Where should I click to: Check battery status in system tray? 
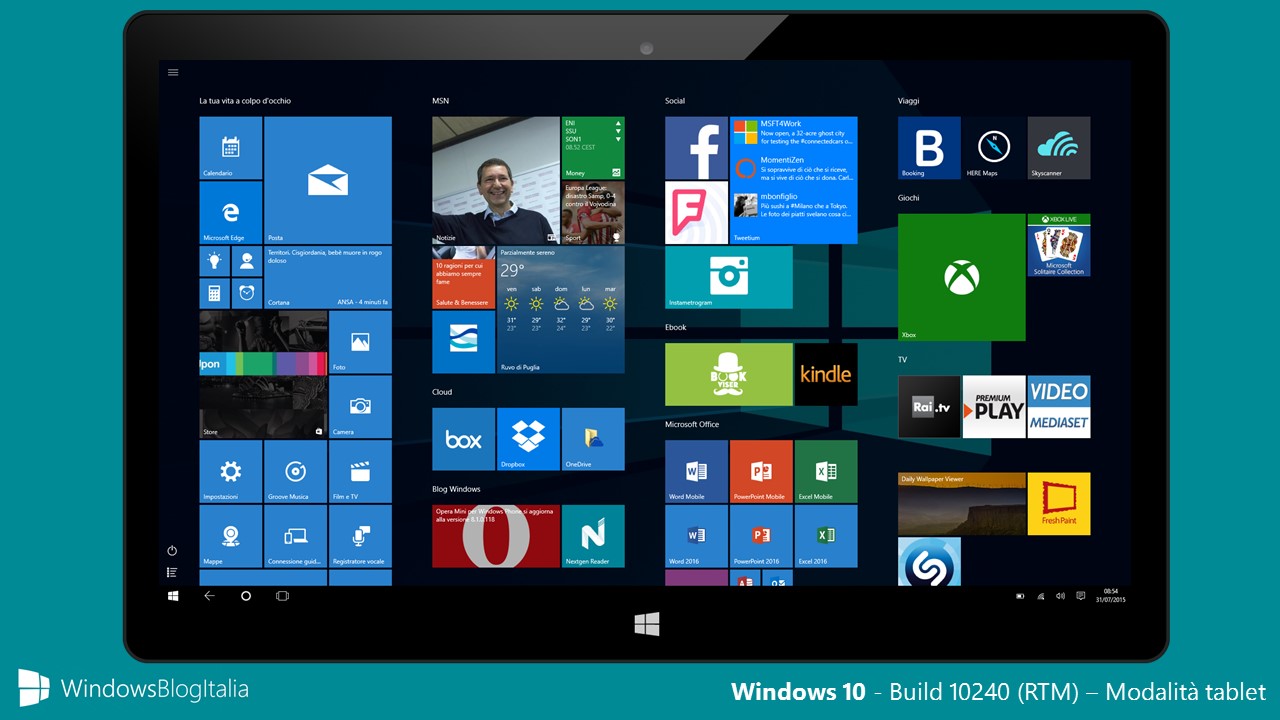[x=1020, y=596]
